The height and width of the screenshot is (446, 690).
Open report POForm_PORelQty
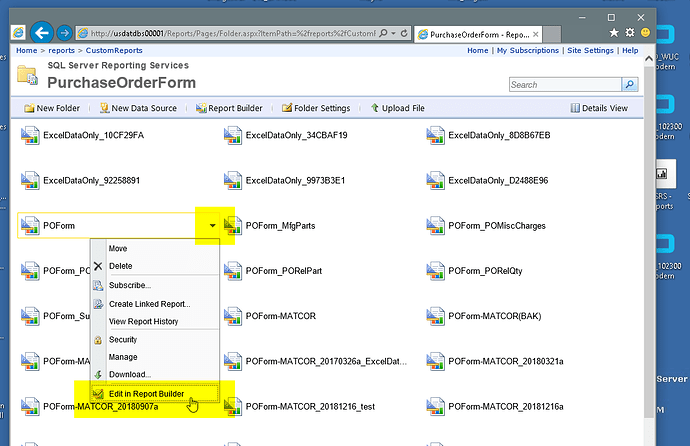tap(485, 271)
